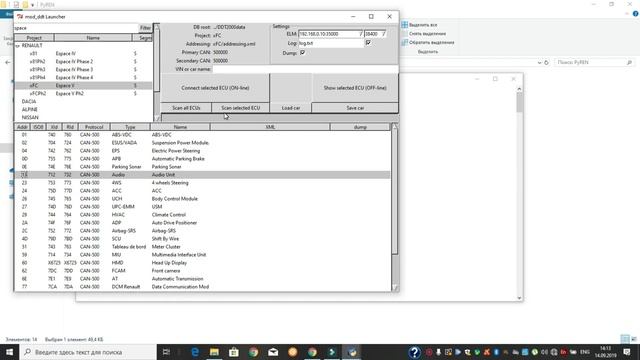Open the Windows Start menu
This screenshot has width=640, height=360.
point(9,352)
